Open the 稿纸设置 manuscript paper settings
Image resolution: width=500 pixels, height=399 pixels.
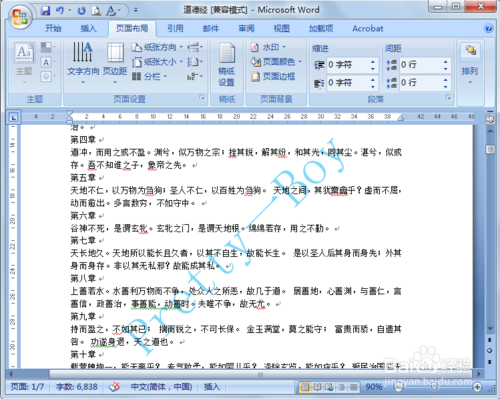tap(227, 65)
